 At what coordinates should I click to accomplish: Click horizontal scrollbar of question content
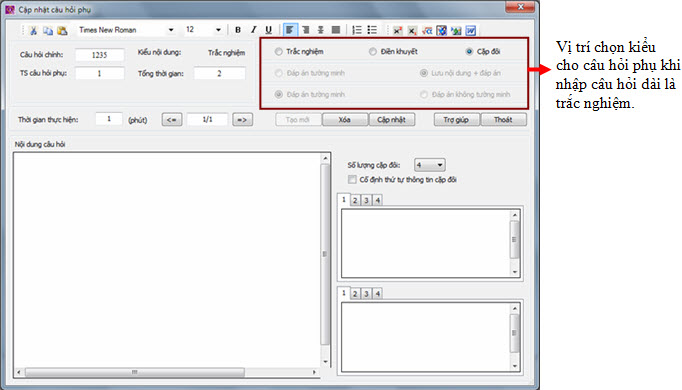click(166, 372)
